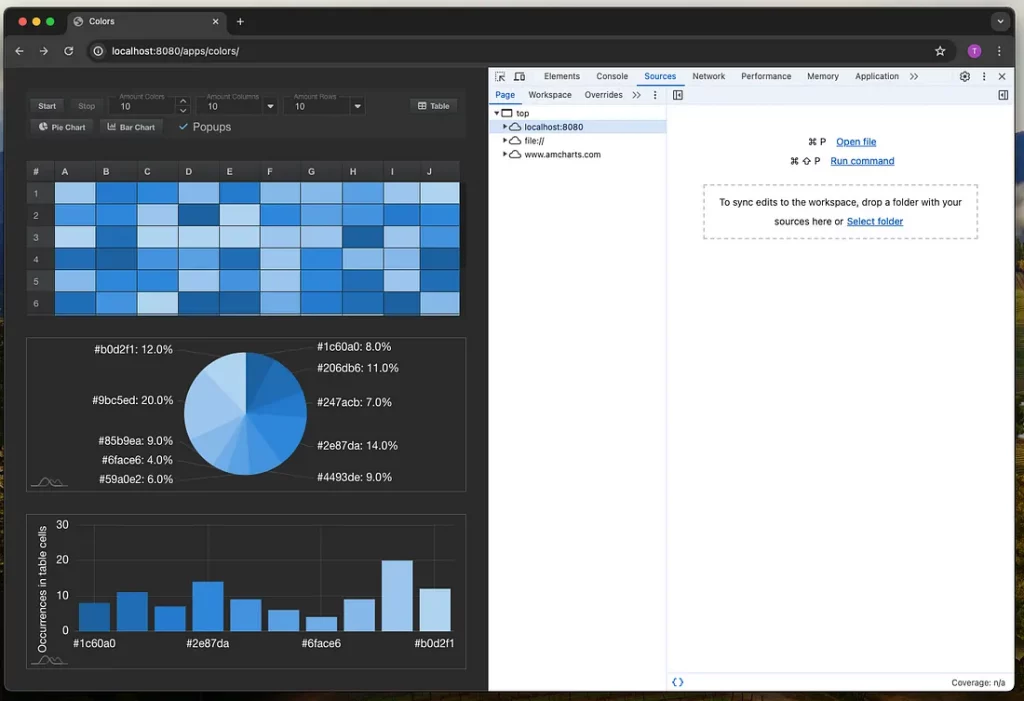
Task: Reload the page
Action: tap(69, 51)
